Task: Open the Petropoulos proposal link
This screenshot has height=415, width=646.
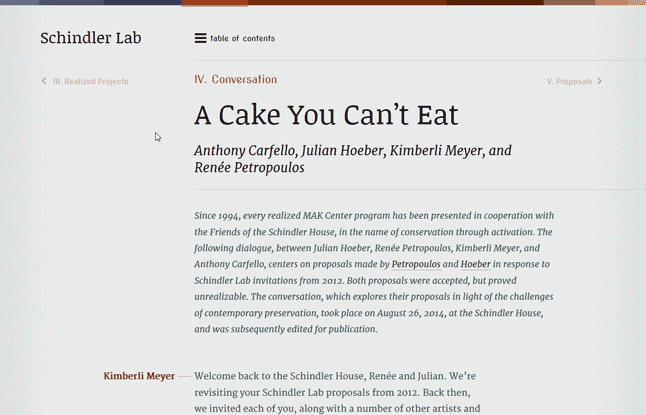Action: coord(416,264)
